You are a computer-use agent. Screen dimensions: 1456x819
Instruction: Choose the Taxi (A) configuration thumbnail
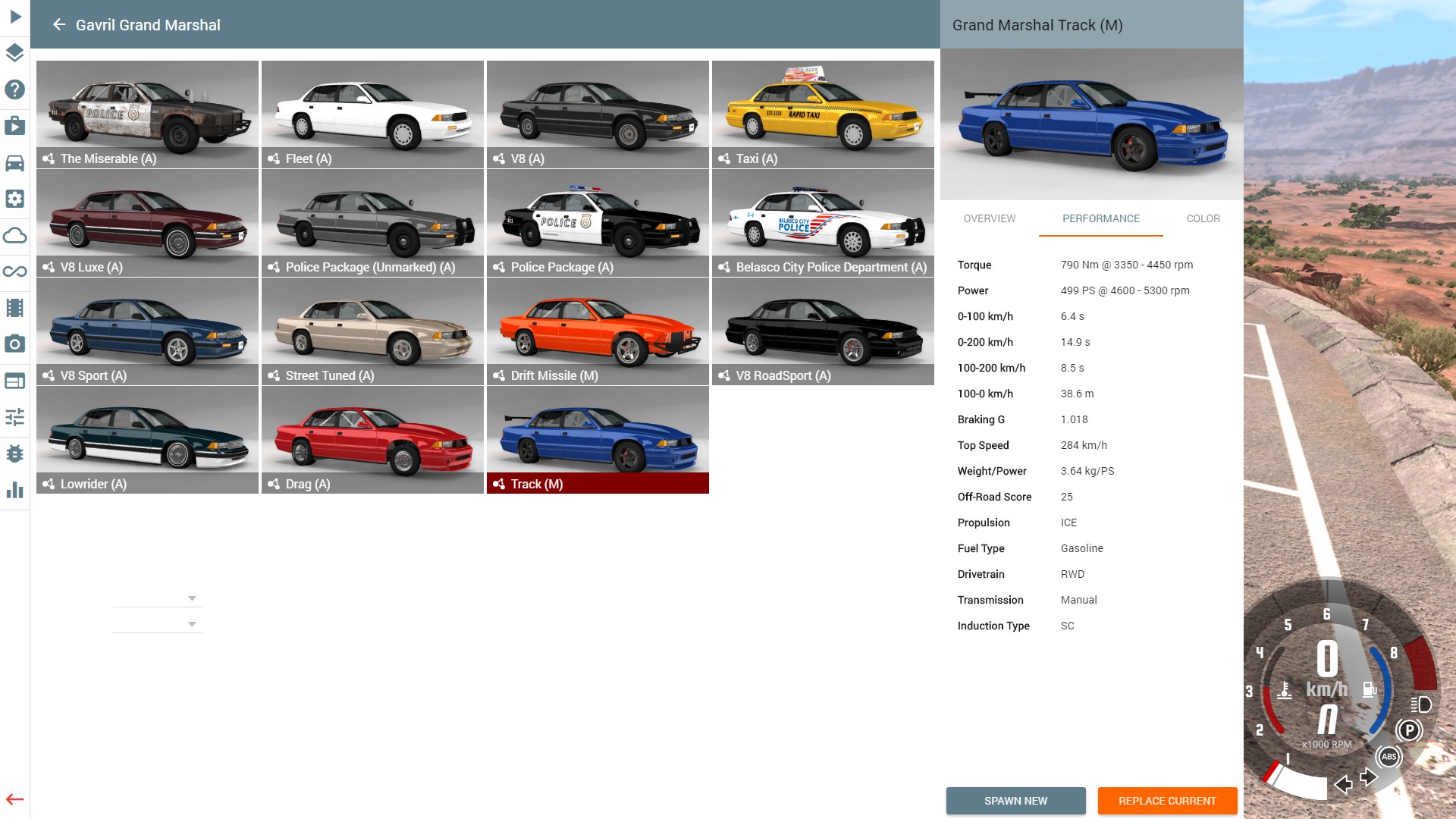pyautogui.click(x=823, y=115)
